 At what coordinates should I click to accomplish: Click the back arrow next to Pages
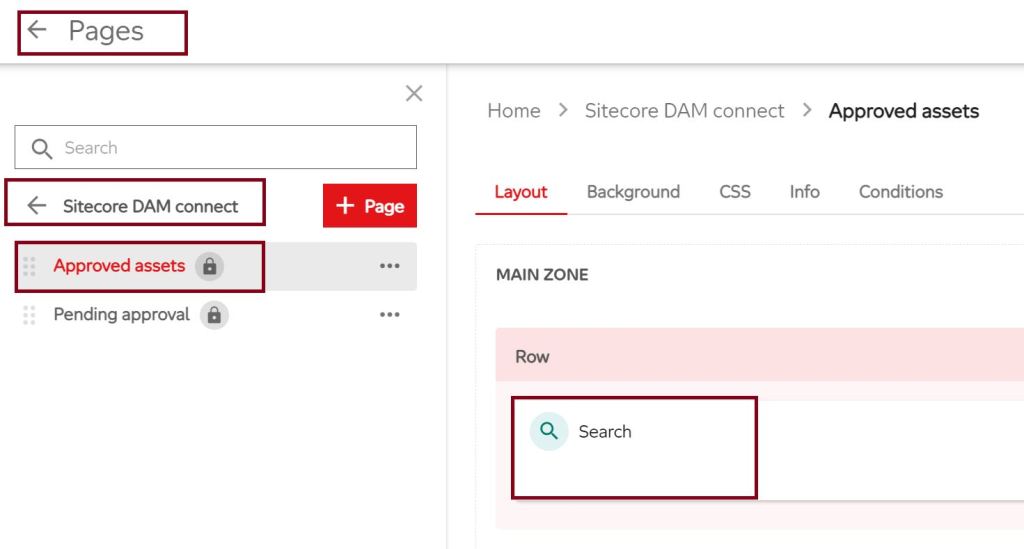pos(37,31)
